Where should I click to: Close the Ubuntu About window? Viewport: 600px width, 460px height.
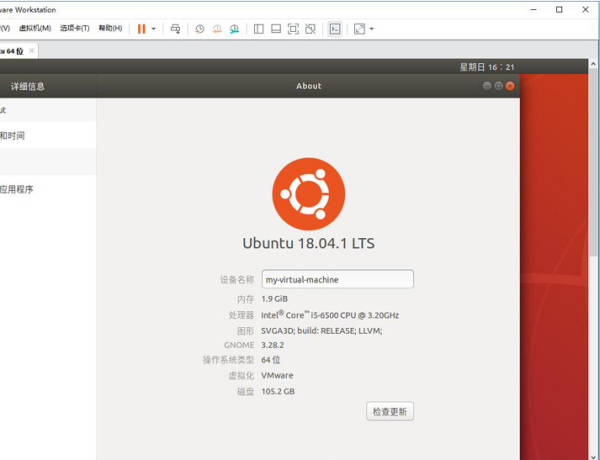[x=510, y=86]
